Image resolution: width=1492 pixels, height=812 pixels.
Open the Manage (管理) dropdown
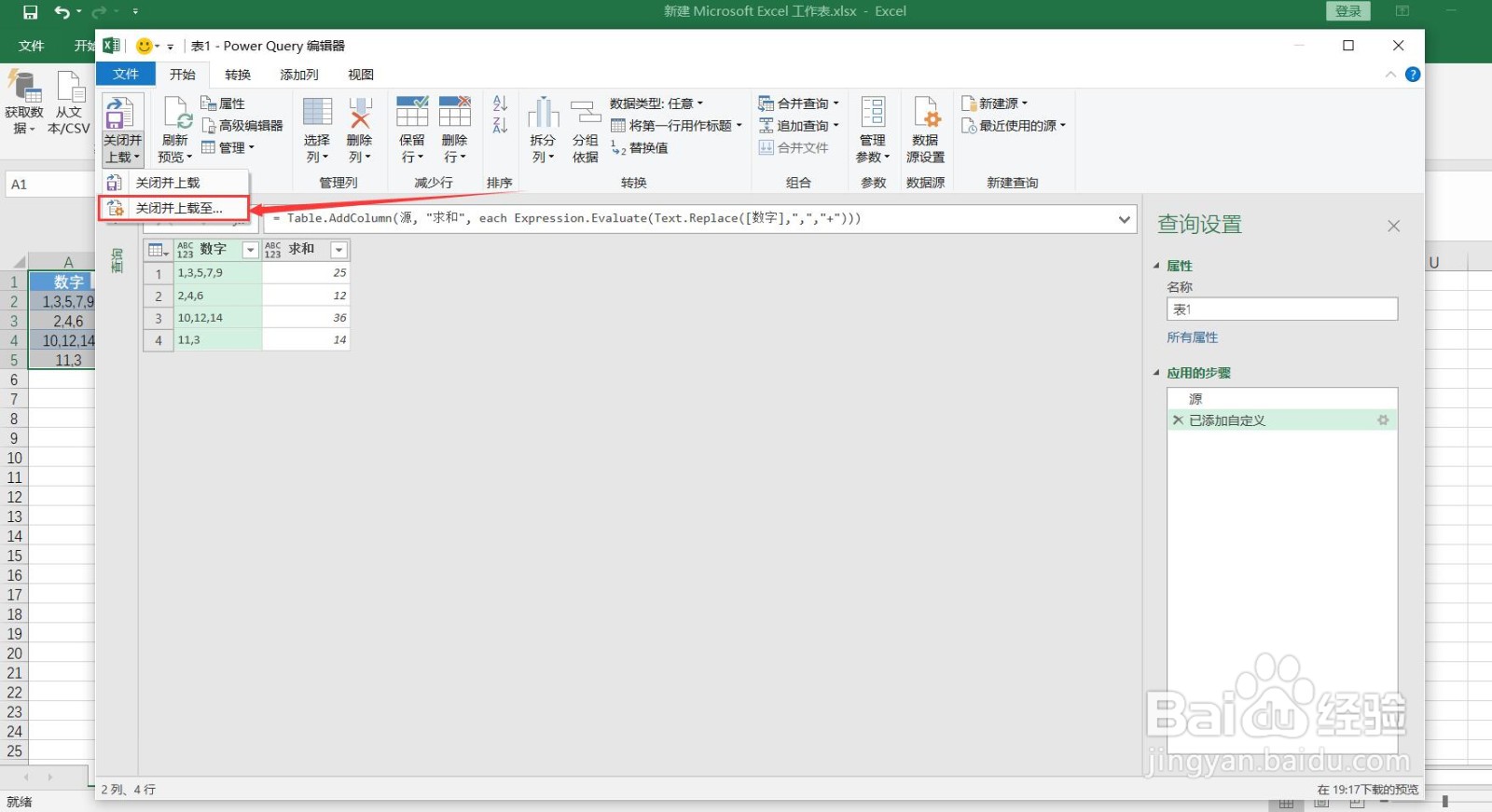tap(228, 147)
